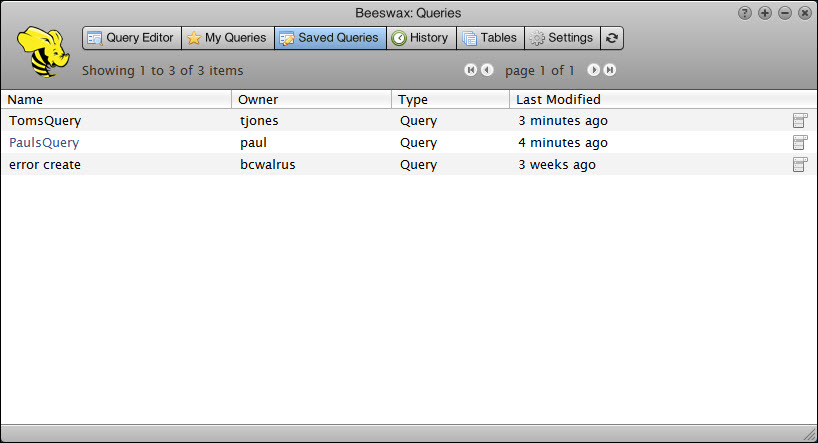Viewport: 818px width, 443px height.
Task: Show the Tables tab
Action: pyautogui.click(x=490, y=38)
